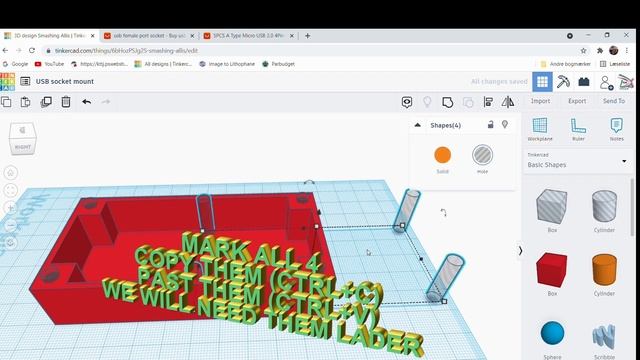This screenshot has width=640, height=360.
Task: Click the Import button
Action: click(540, 101)
